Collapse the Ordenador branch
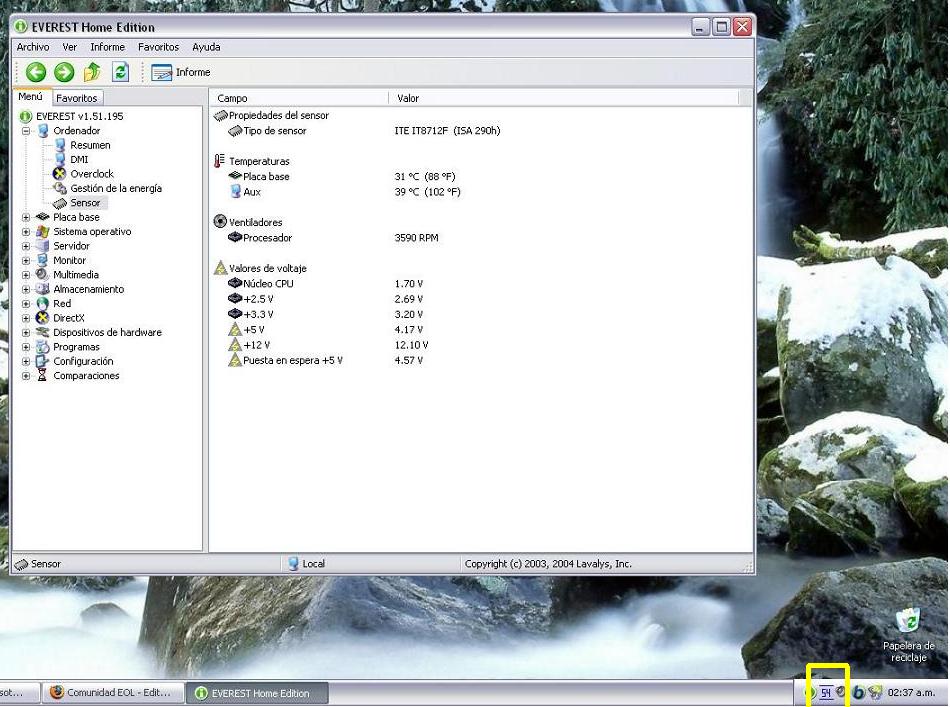The height and width of the screenshot is (707, 950). pyautogui.click(x=26, y=131)
